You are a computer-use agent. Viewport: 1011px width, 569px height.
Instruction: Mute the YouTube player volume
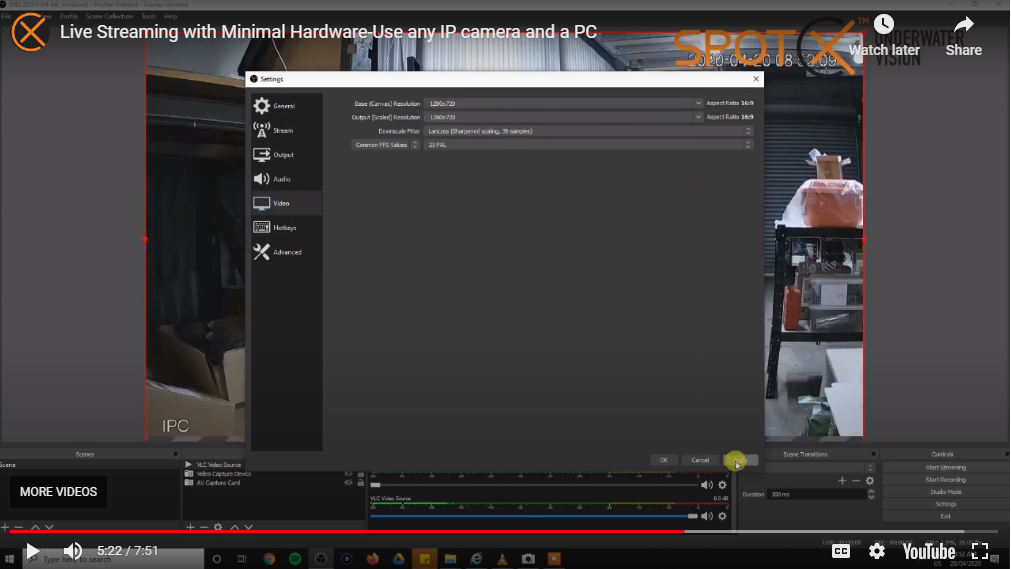pos(73,552)
